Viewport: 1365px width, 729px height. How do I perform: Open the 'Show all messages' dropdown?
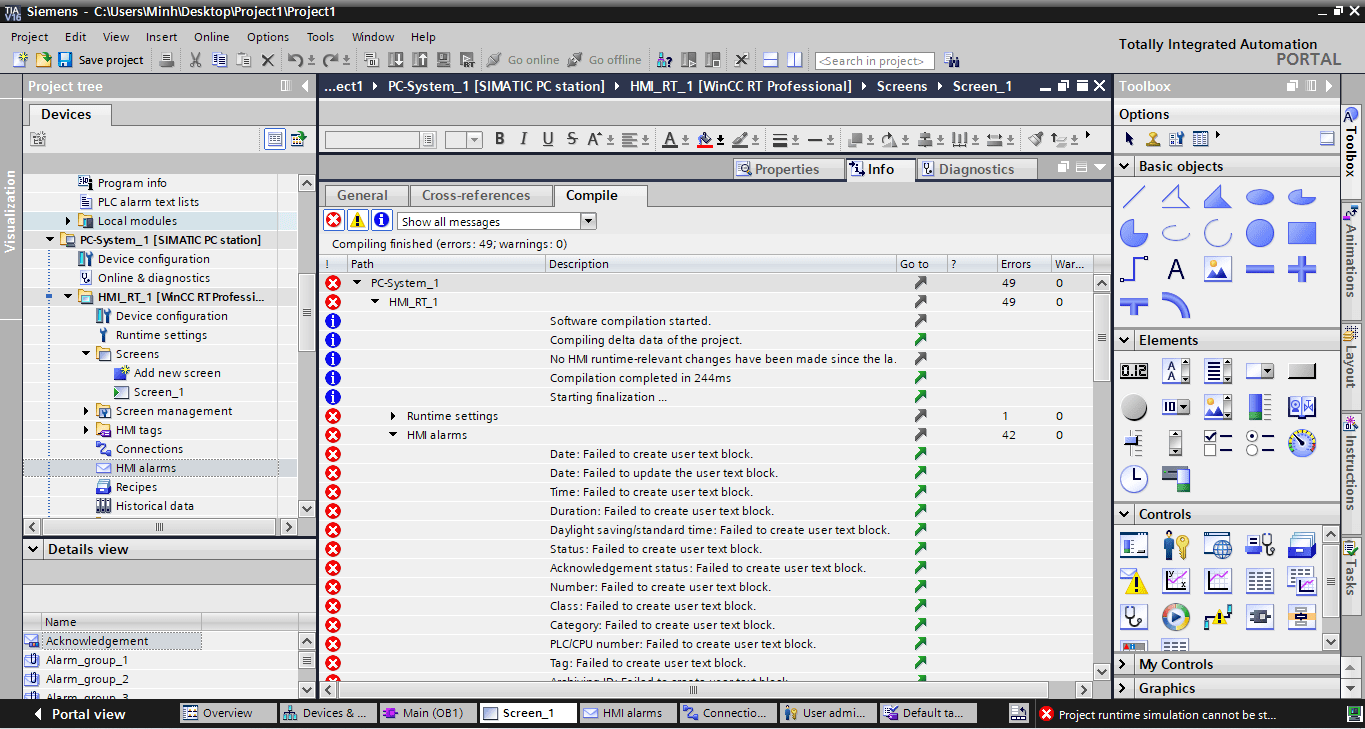coord(587,221)
